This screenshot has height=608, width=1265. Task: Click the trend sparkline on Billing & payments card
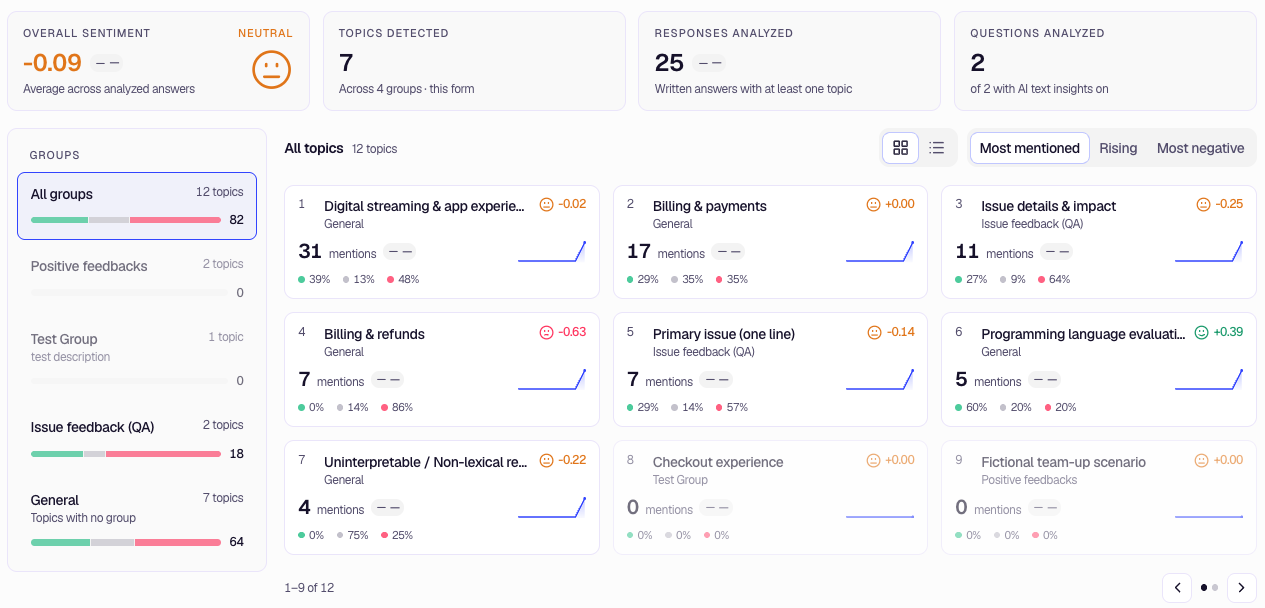pos(880,252)
